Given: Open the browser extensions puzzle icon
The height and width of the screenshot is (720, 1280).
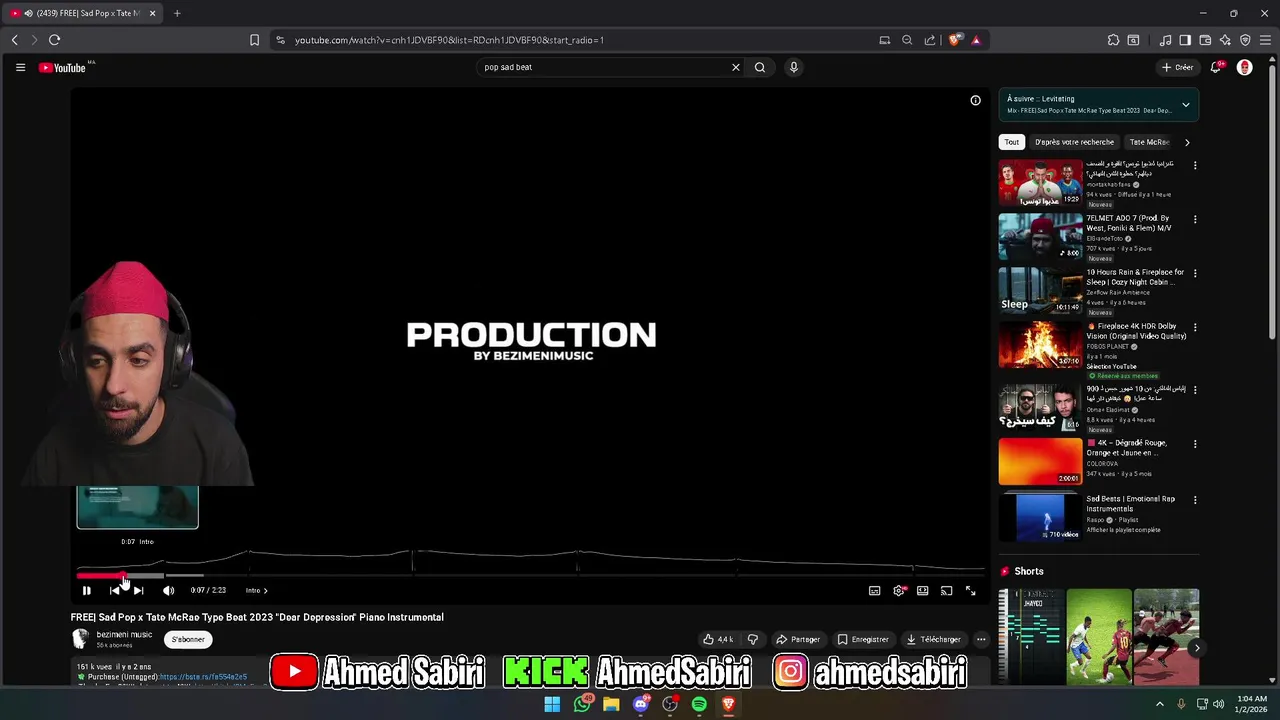Looking at the screenshot, I should pos(1113,40).
